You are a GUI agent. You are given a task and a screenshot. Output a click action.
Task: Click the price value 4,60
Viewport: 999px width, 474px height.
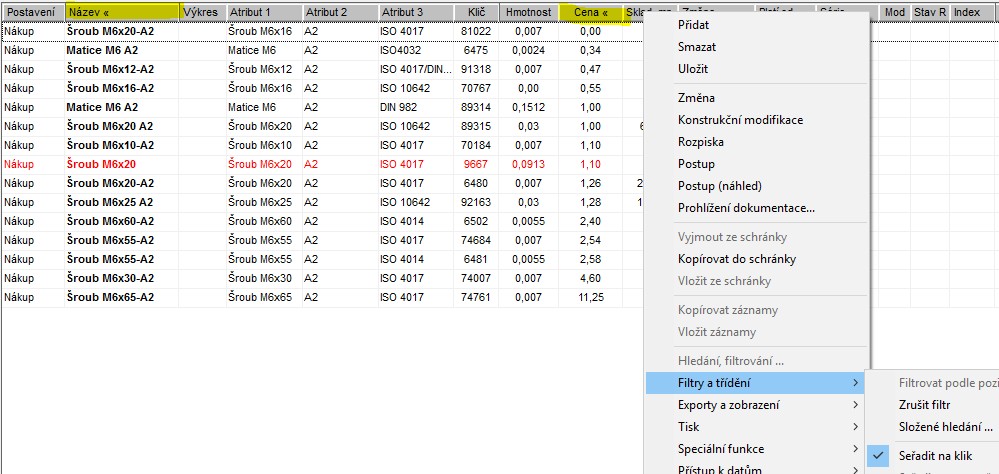click(x=591, y=278)
